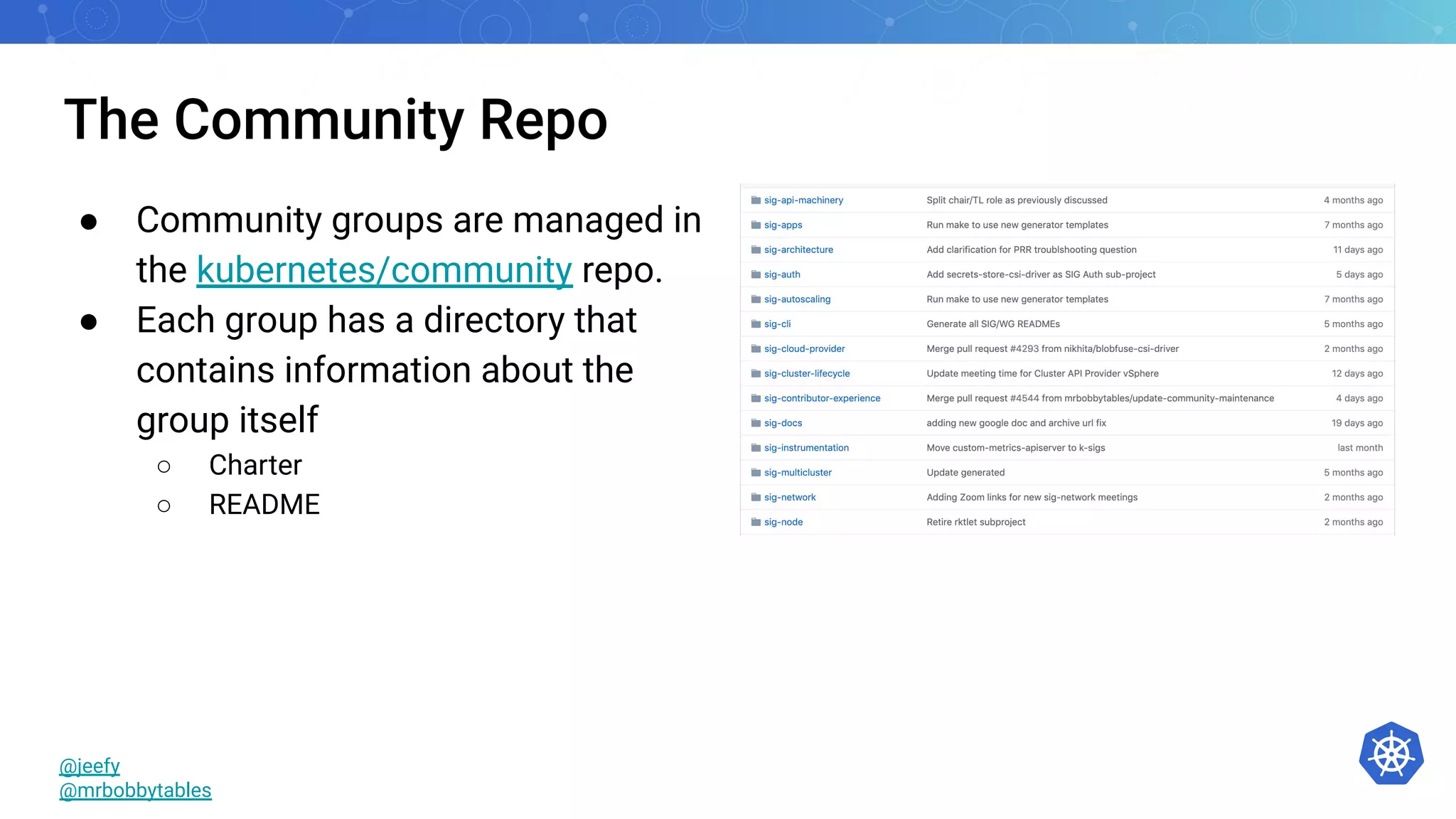Screen dimensions: 1456x819
Task: Click folder icon next to sig-apps
Action: click(756, 225)
